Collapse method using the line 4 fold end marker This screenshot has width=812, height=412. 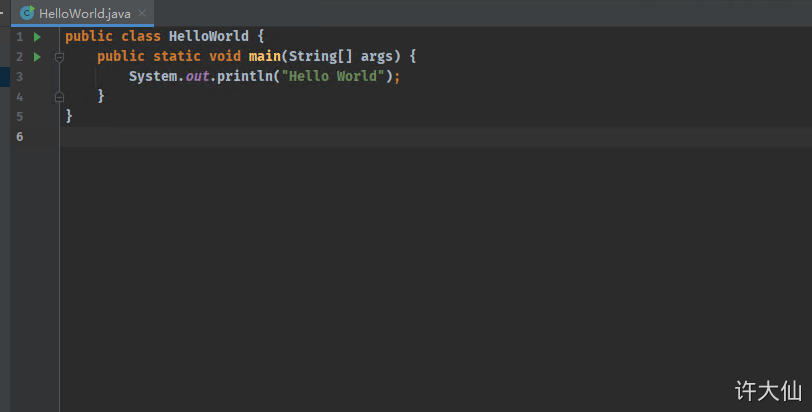[x=59, y=96]
